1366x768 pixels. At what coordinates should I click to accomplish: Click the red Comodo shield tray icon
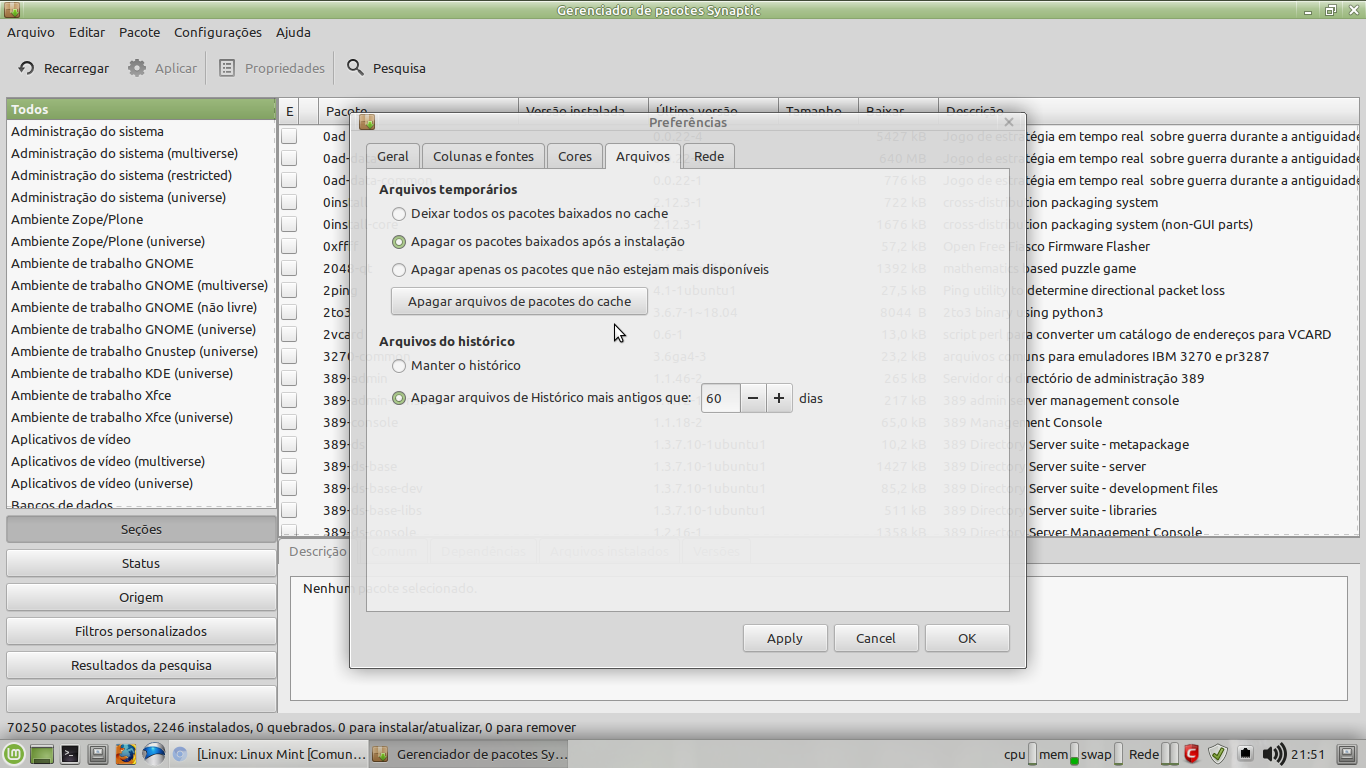pyautogui.click(x=1192, y=754)
